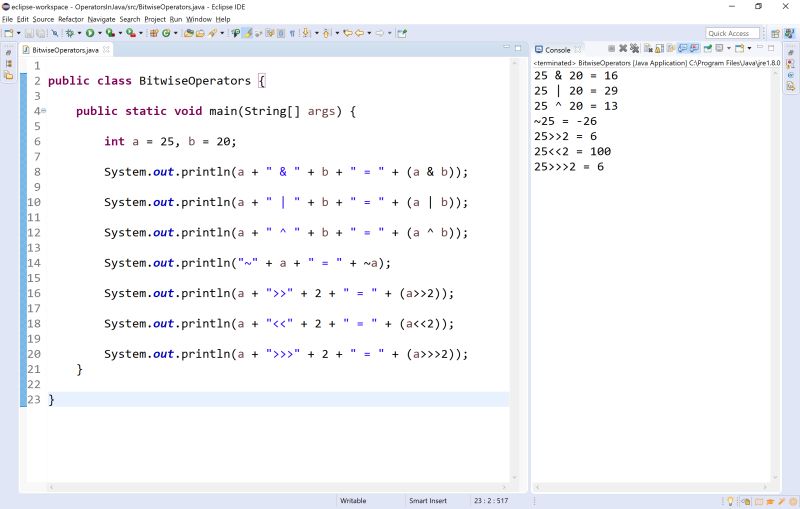
Task: Click the Debug bug icon
Action: [70, 33]
